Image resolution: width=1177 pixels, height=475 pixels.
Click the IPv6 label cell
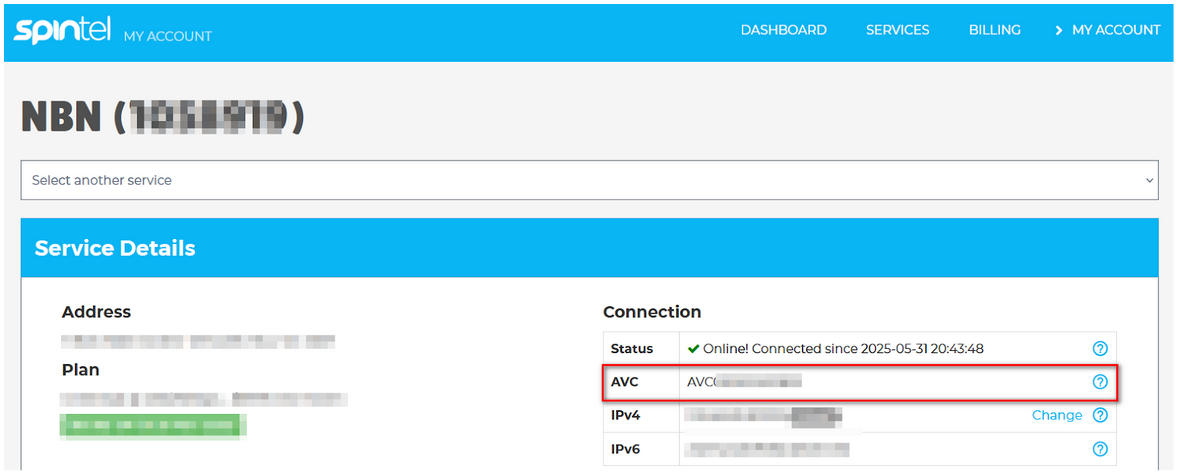click(x=641, y=449)
